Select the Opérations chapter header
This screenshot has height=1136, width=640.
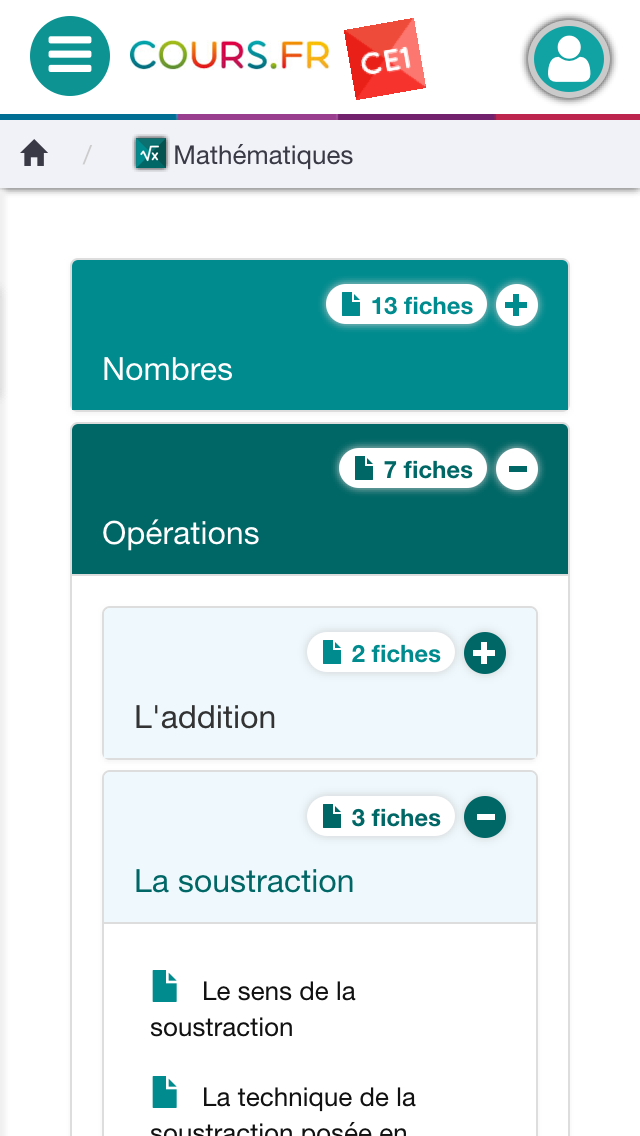[x=181, y=533]
